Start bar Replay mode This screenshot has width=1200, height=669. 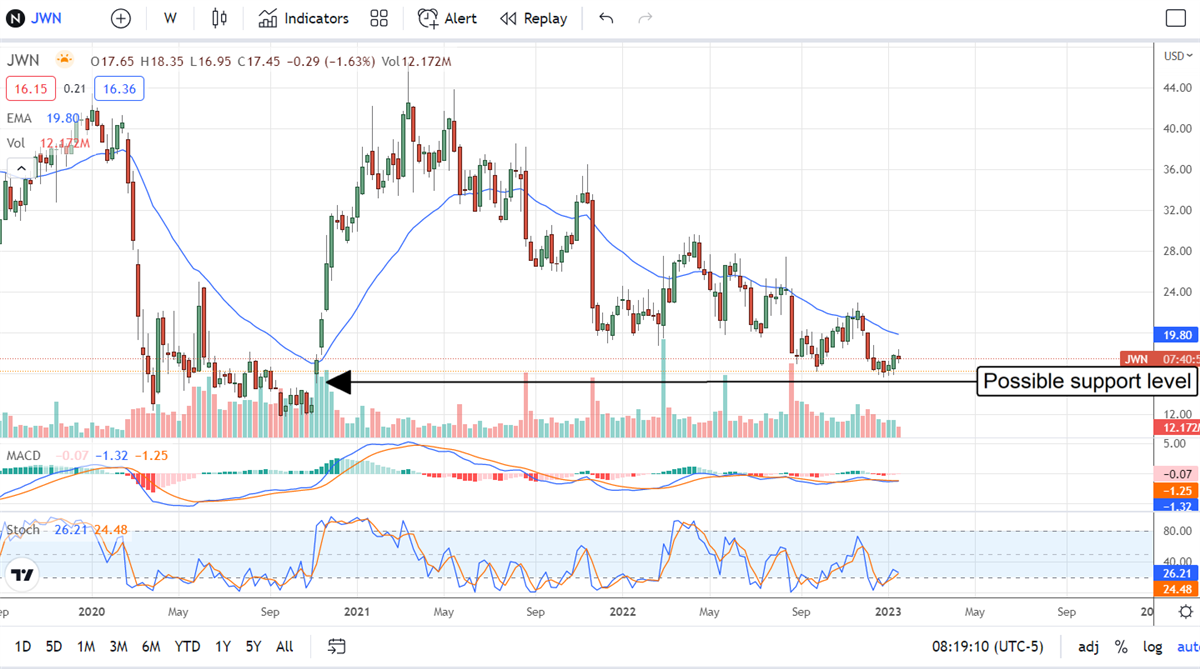[x=533, y=18]
